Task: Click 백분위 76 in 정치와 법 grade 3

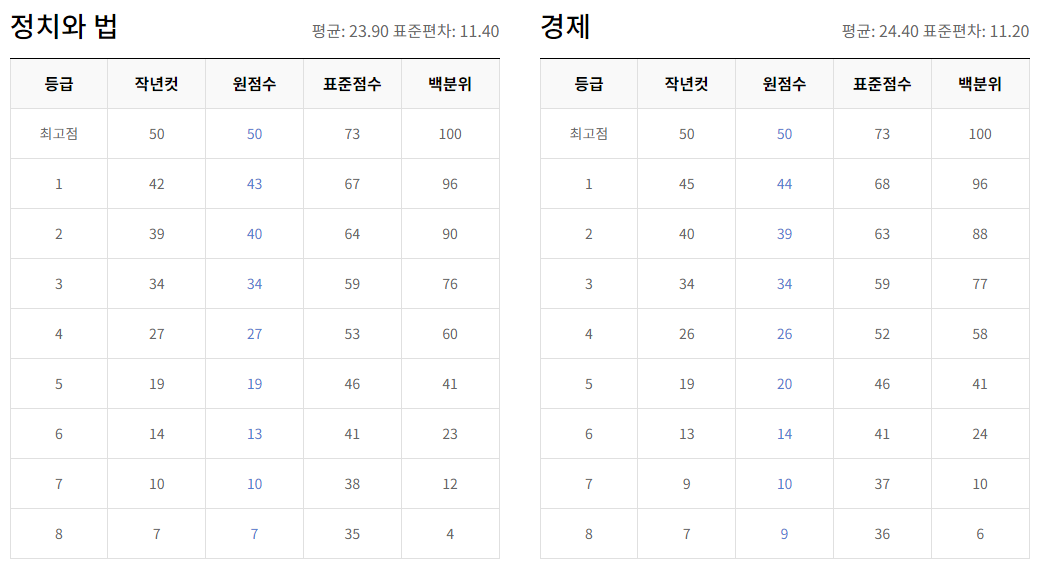Action: pyautogui.click(x=450, y=284)
